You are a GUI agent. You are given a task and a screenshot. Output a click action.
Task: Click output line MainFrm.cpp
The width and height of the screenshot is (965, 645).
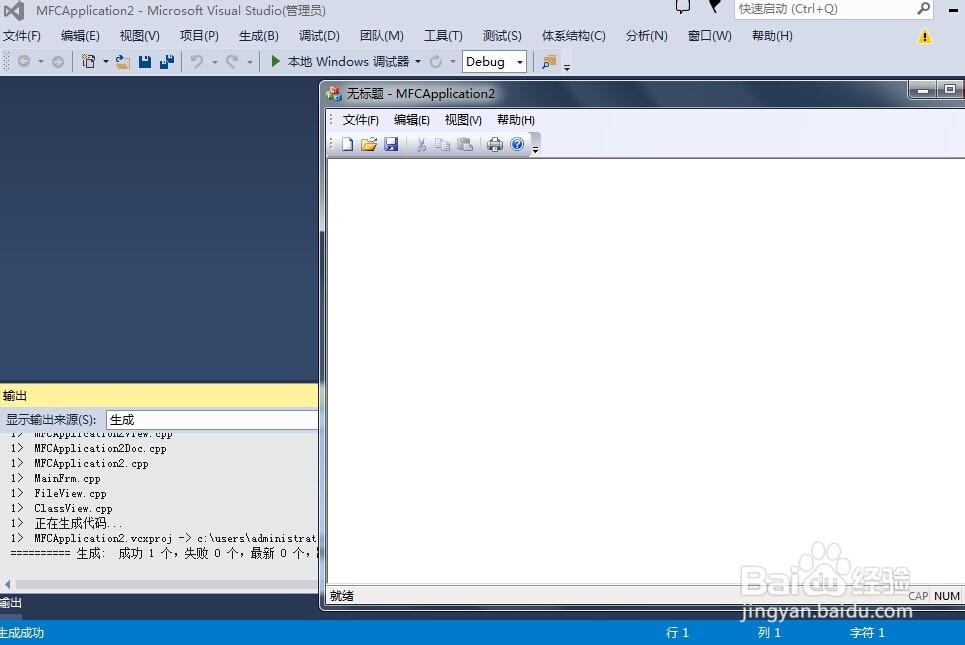click(x=66, y=478)
